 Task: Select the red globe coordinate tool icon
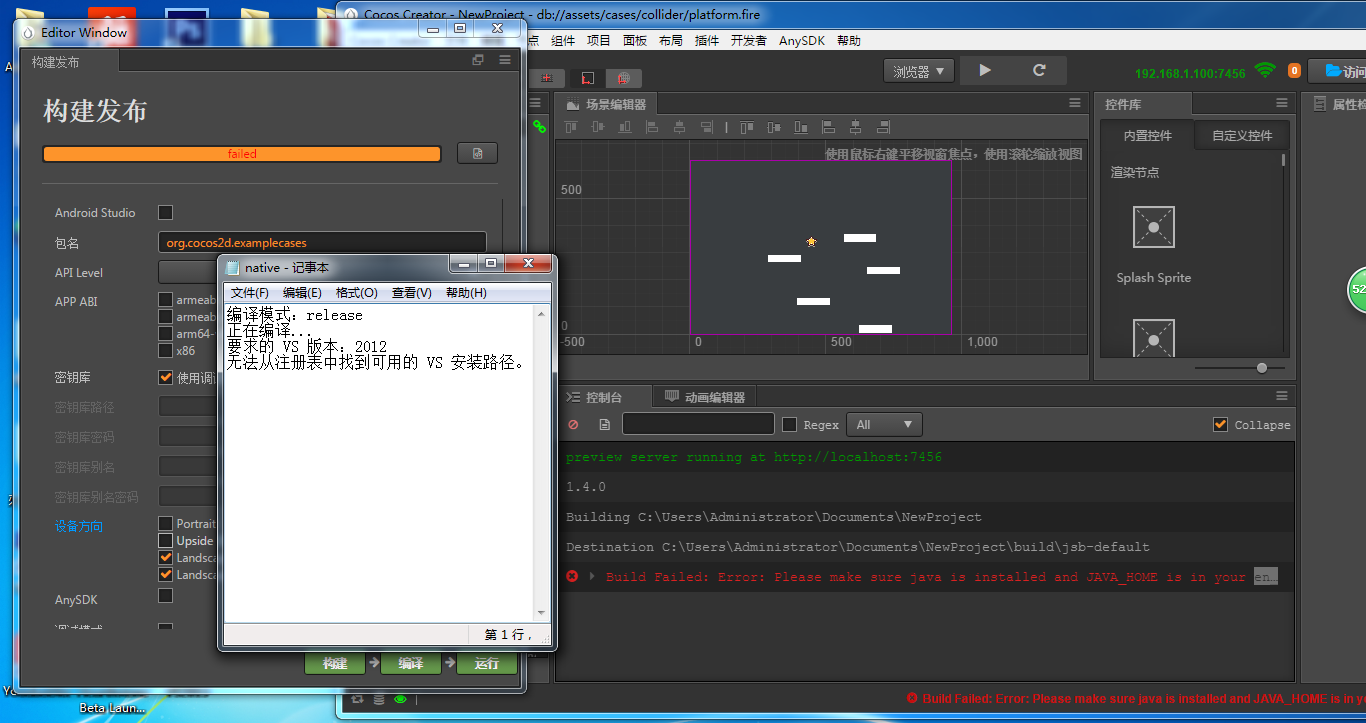click(x=623, y=78)
